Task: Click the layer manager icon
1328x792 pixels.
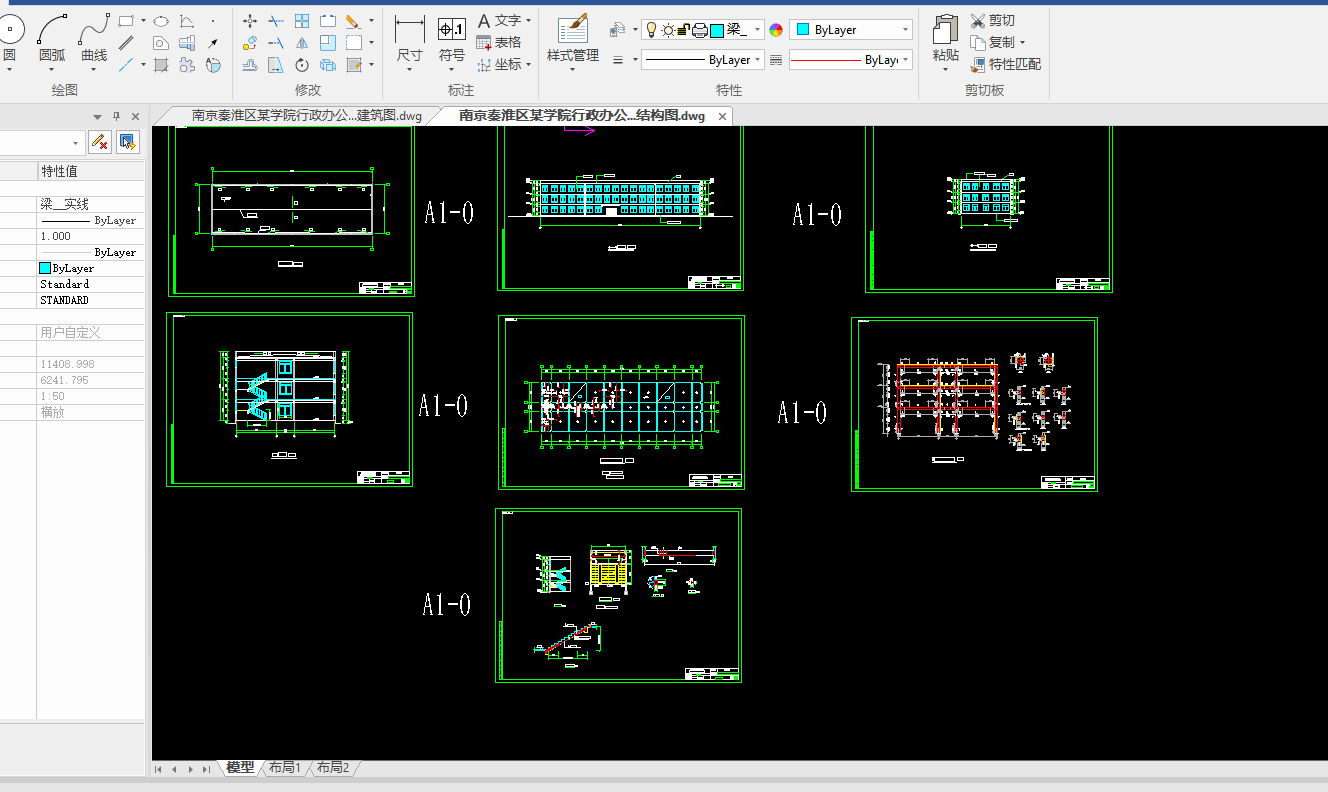Action: click(618, 30)
